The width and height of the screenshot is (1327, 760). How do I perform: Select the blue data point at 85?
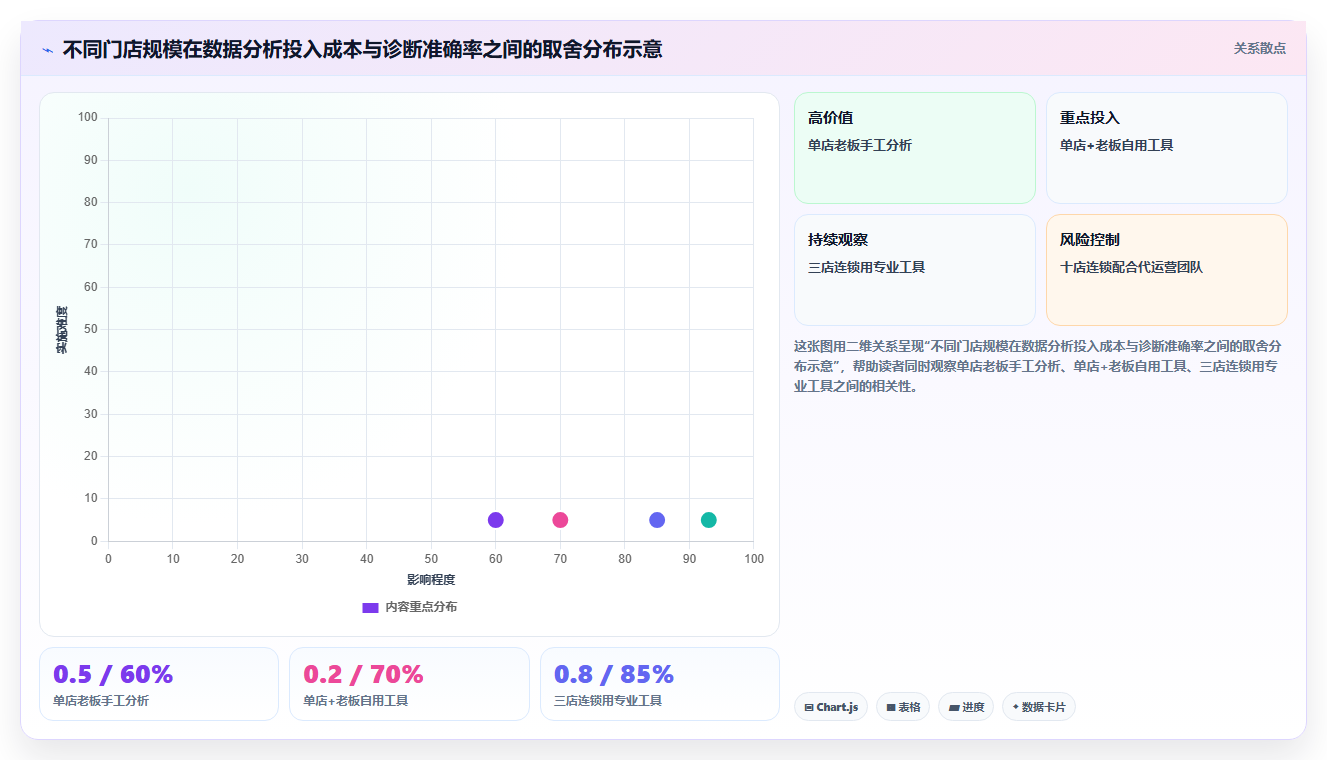(657, 520)
